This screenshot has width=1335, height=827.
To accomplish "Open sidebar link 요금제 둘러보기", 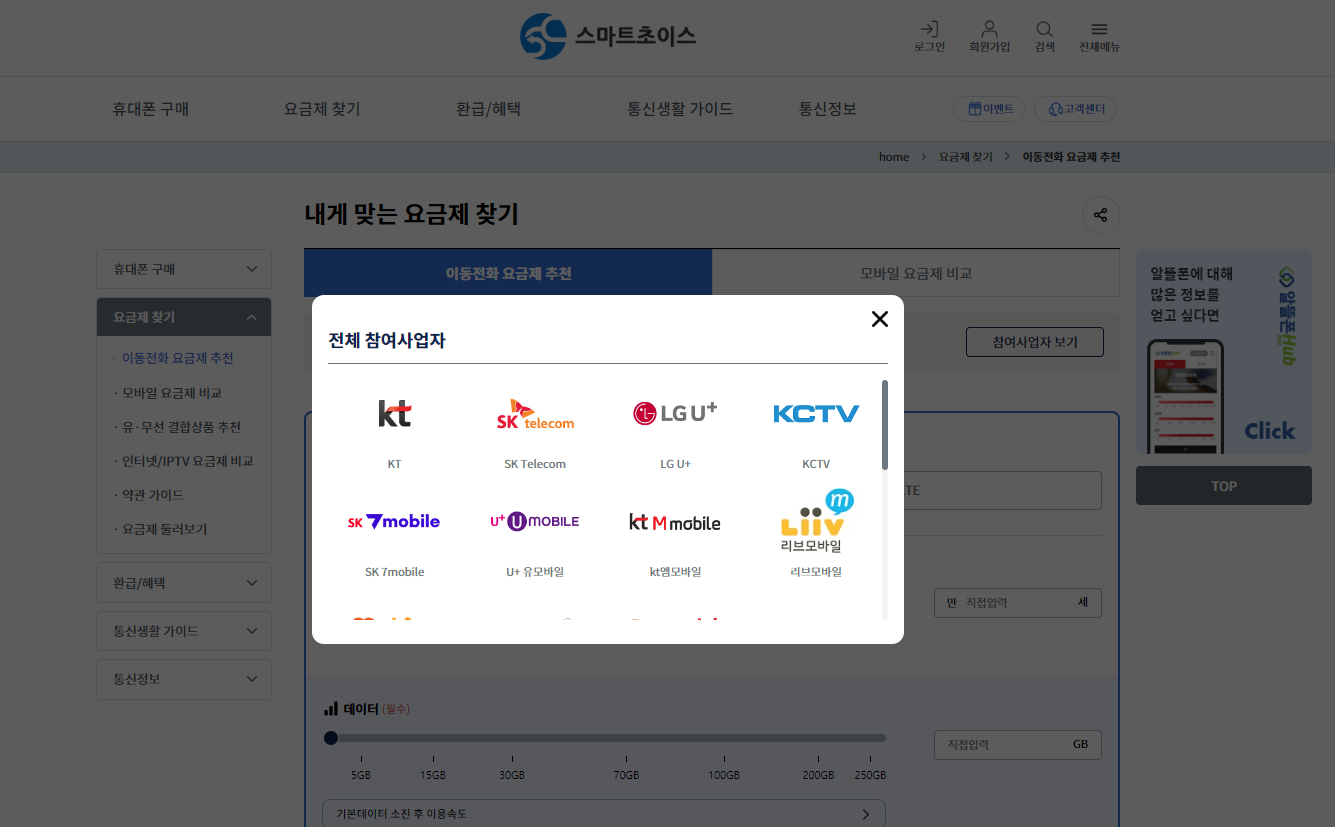I will [x=165, y=529].
